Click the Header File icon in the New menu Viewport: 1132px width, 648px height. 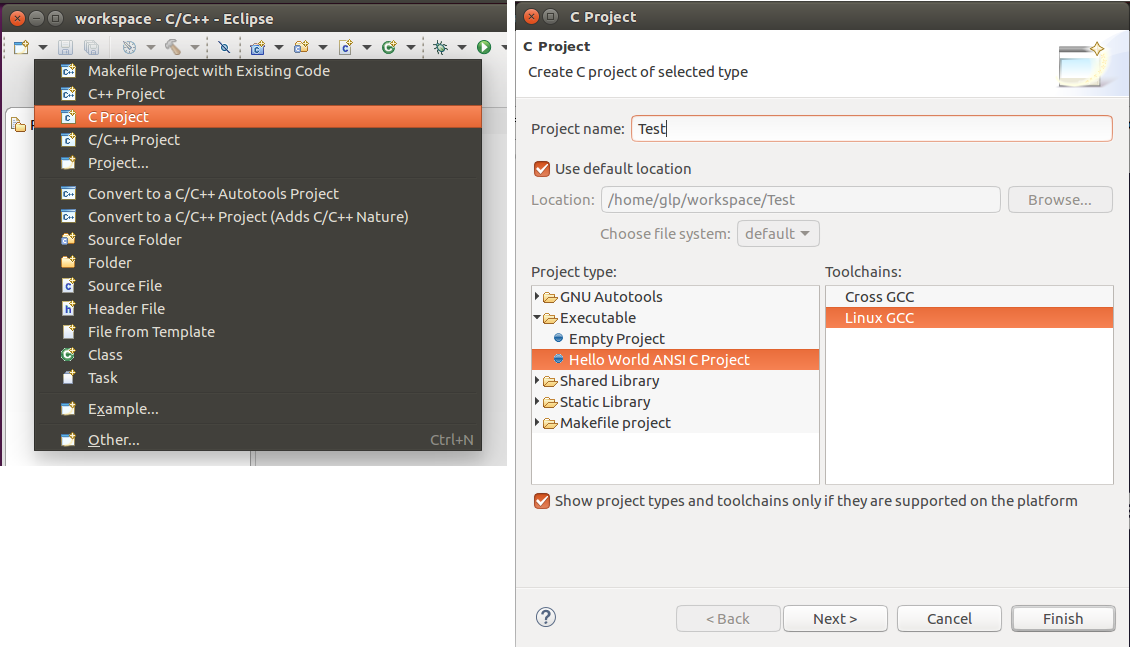69,308
